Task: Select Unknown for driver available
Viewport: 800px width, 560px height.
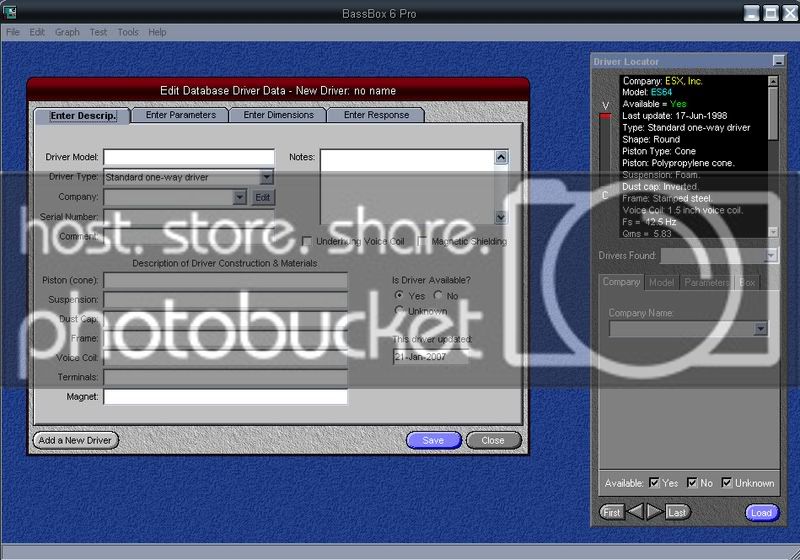Action: pos(399,310)
